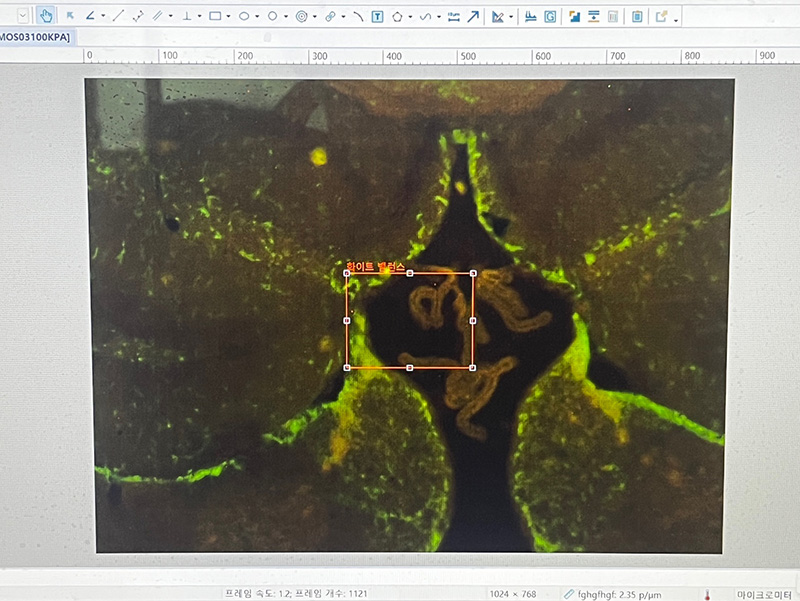Select the polygon drawing tool
This screenshot has height=601, width=800.
[x=398, y=16]
